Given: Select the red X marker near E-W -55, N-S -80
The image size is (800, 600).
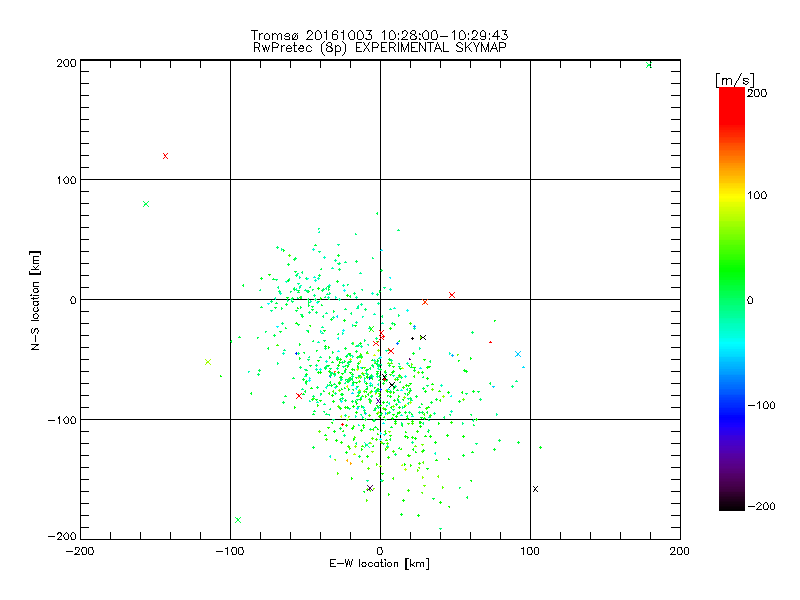Looking at the screenshot, I should (298, 396).
